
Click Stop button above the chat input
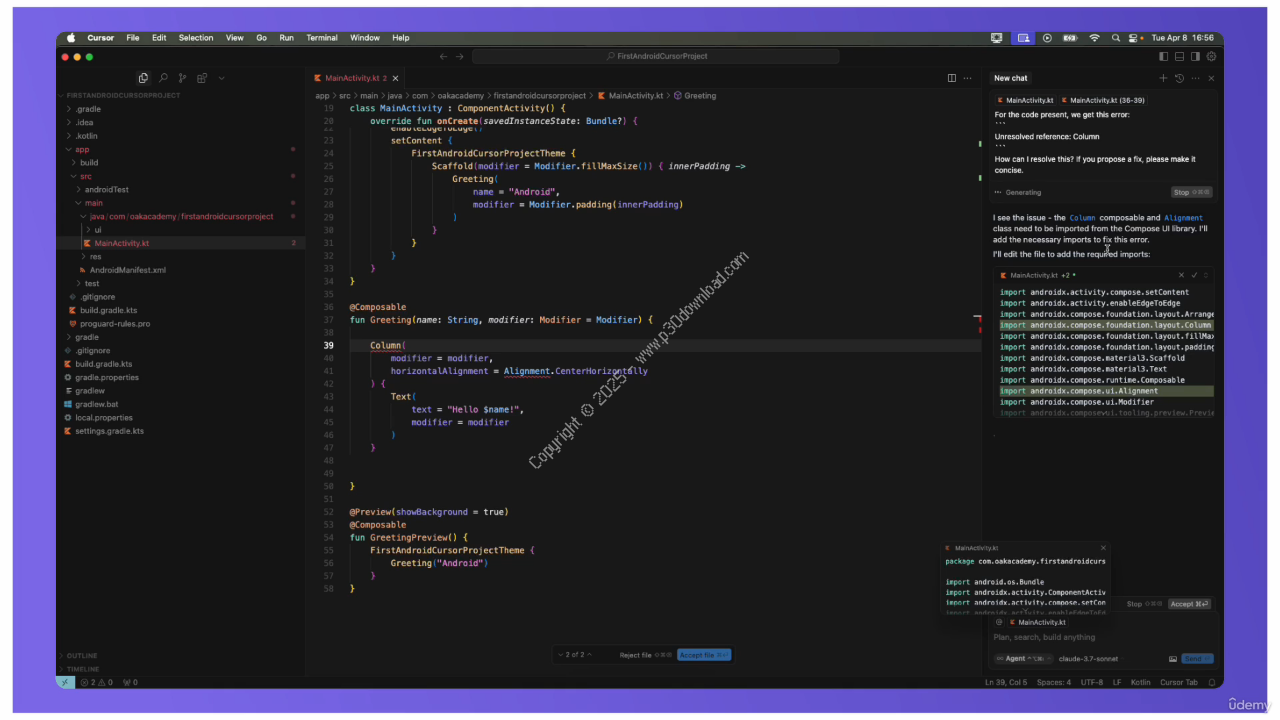[1144, 604]
